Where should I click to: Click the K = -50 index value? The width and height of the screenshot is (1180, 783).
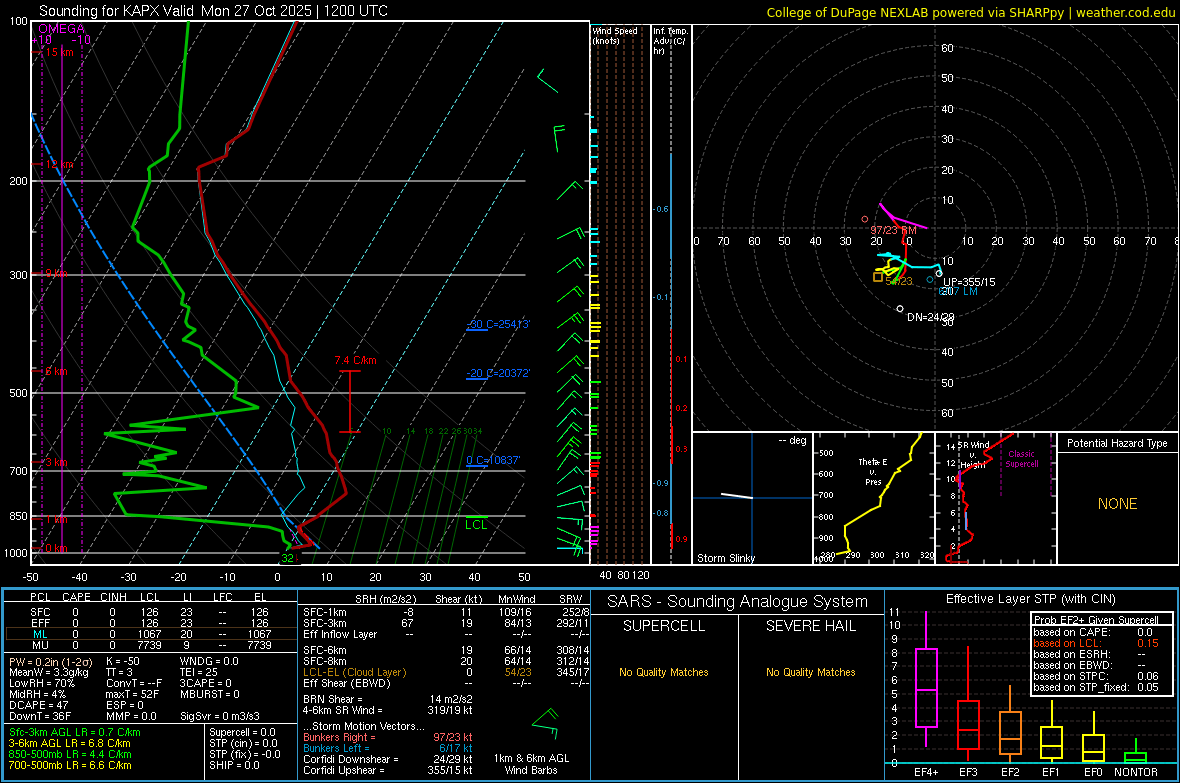[123, 661]
